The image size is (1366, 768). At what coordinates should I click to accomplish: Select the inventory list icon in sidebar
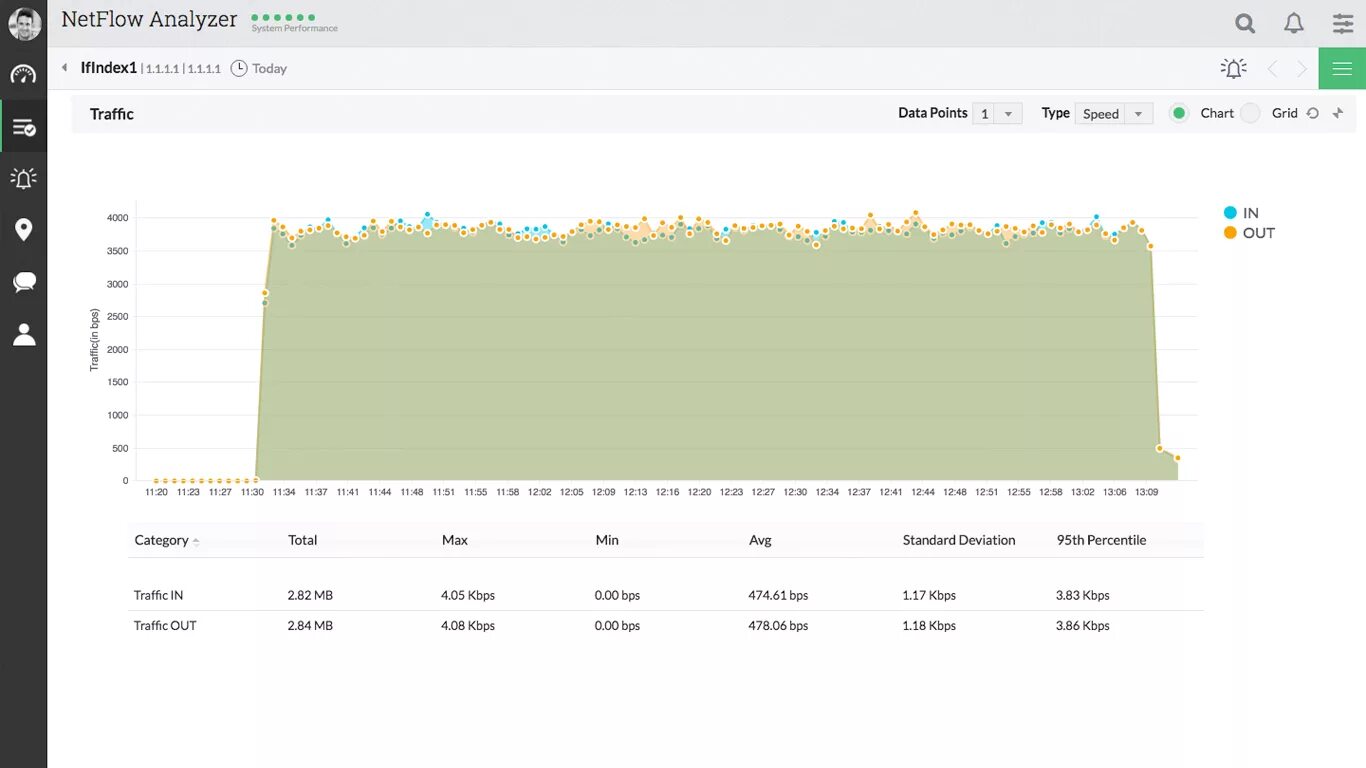pos(24,127)
